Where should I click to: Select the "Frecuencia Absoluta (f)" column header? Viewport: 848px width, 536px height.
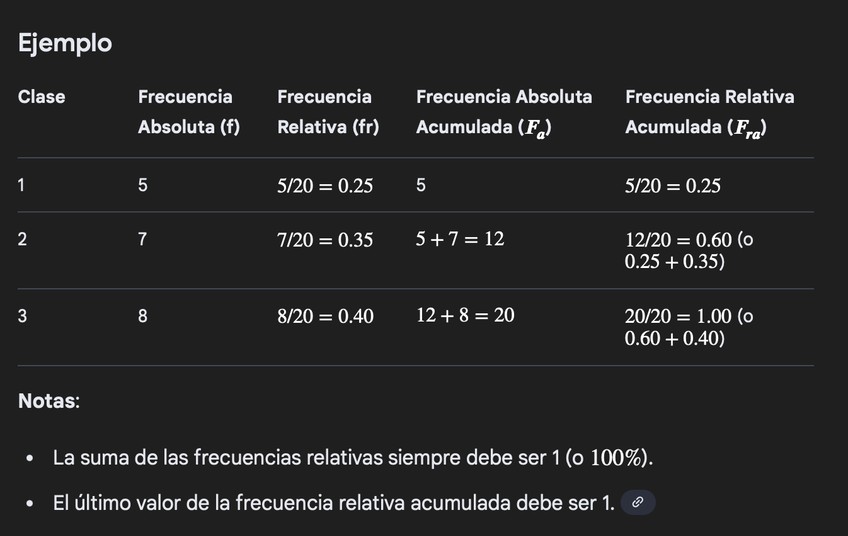[x=188, y=112]
